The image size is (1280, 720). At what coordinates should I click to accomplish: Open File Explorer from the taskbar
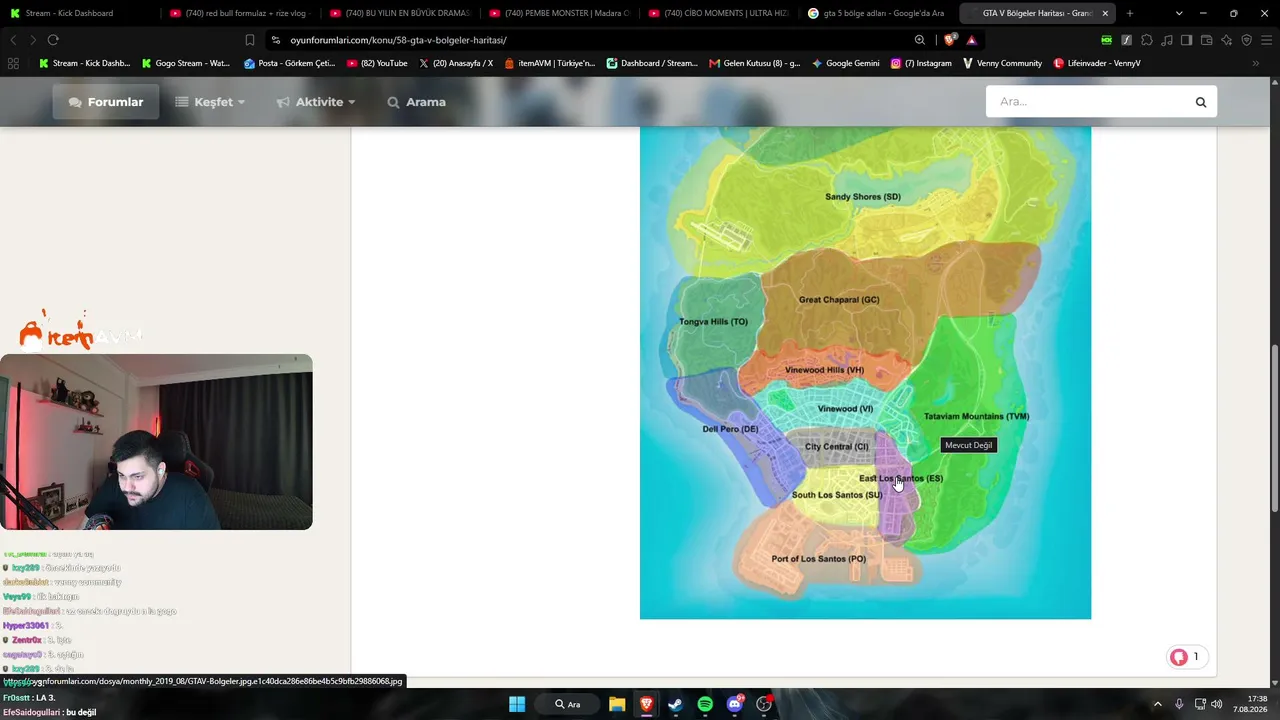617,704
